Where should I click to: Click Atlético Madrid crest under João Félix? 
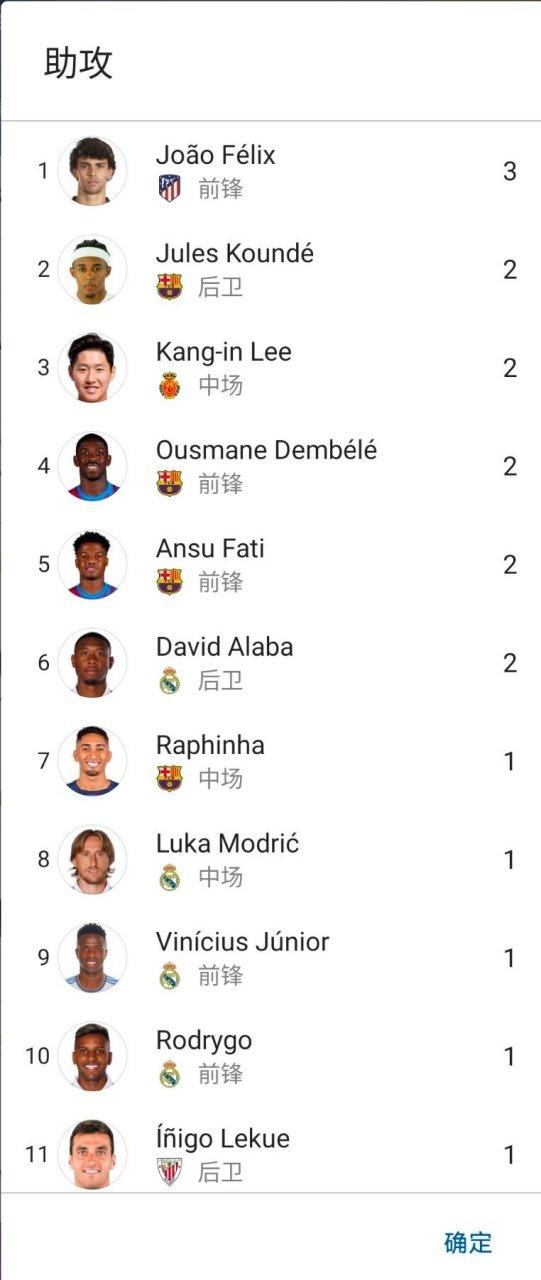click(x=170, y=188)
